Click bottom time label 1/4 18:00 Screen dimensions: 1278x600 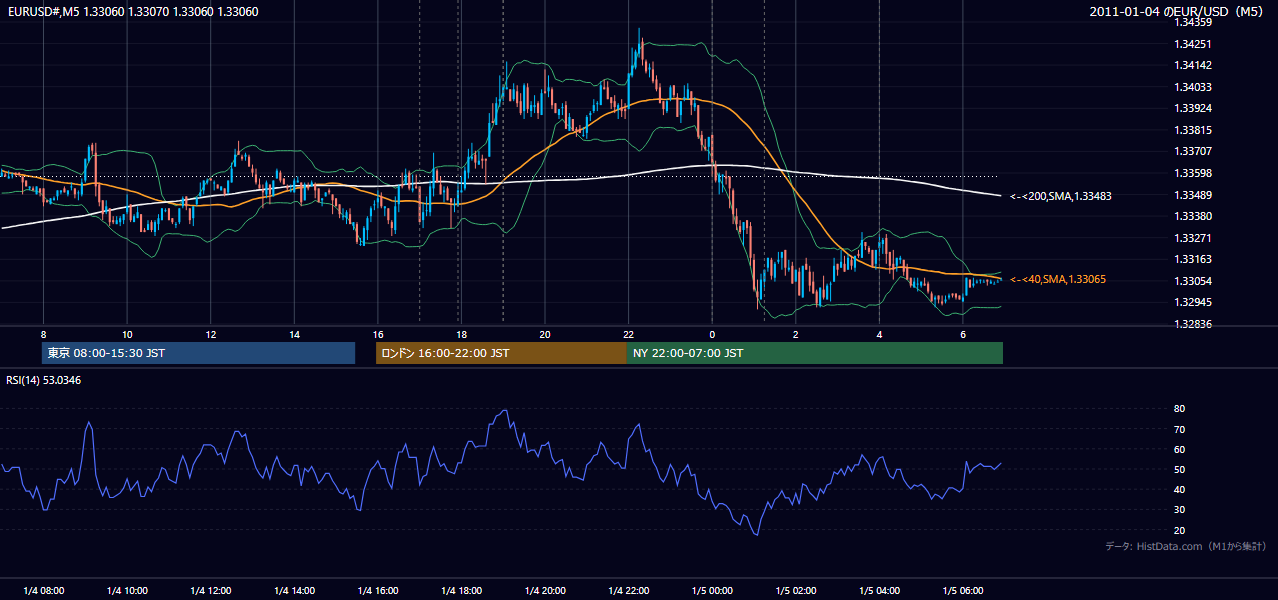pyautogui.click(x=461, y=591)
